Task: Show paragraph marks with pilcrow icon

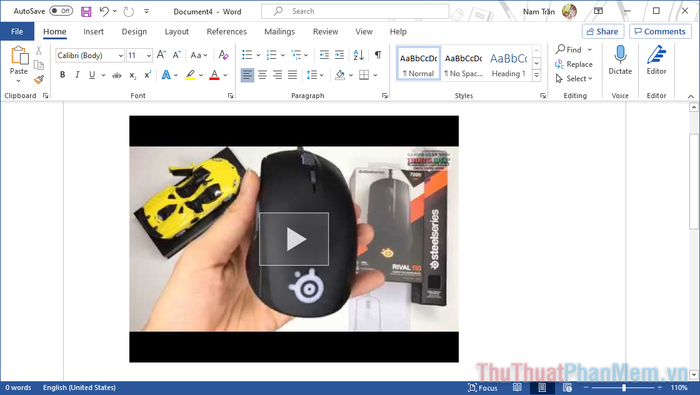Action: click(378, 55)
